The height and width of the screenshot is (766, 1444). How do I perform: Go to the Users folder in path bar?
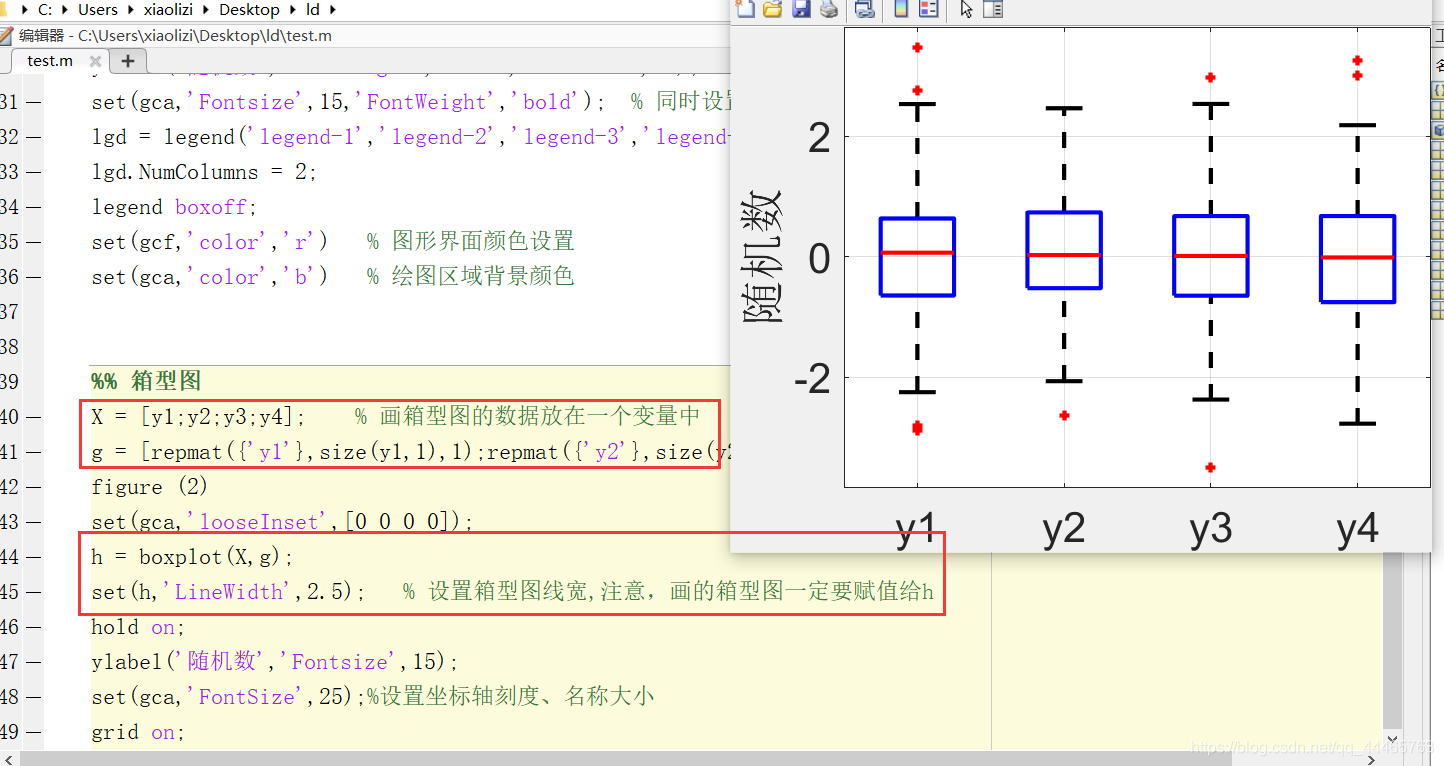98,10
